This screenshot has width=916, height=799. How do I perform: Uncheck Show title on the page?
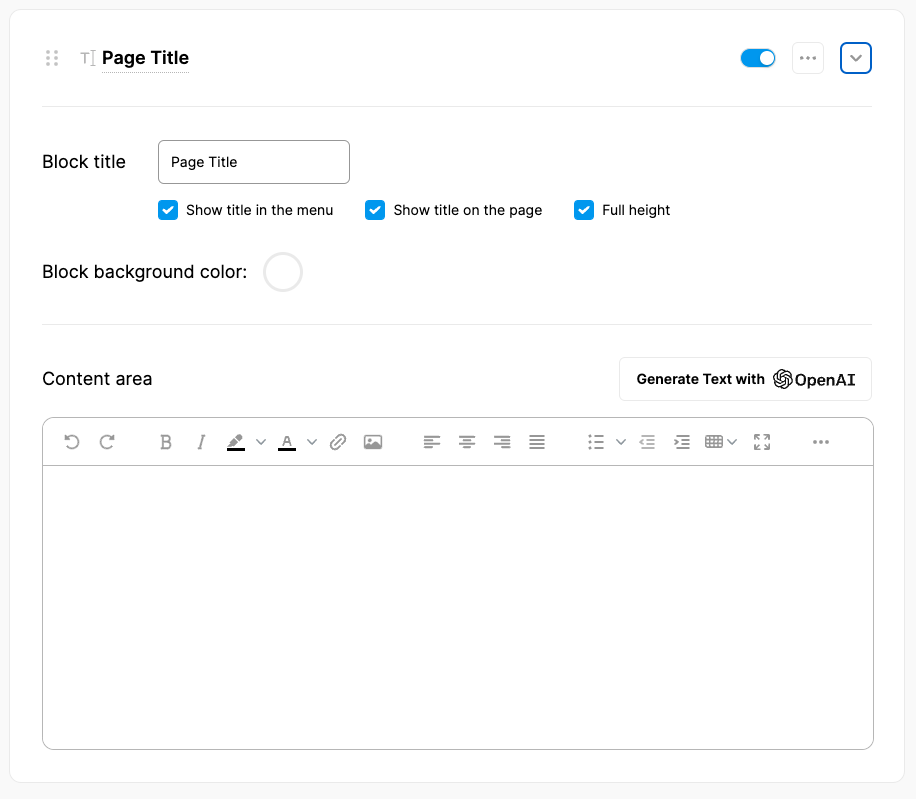(375, 210)
